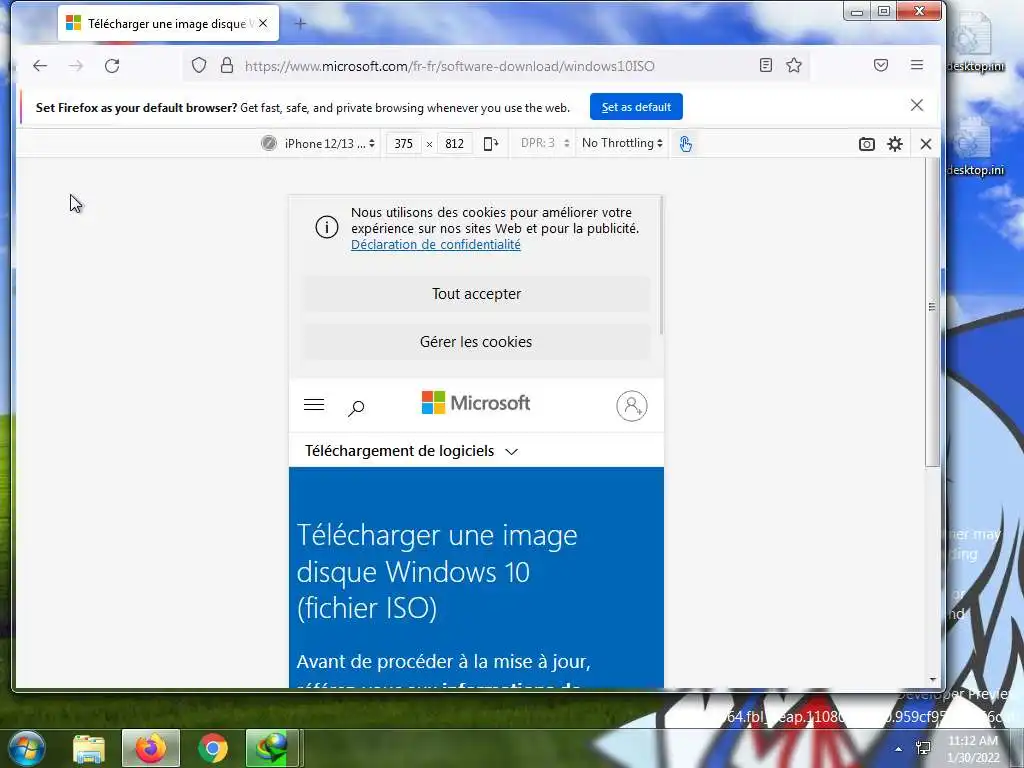Select the lower desktop.ini desktop icon

pyautogui.click(x=976, y=147)
